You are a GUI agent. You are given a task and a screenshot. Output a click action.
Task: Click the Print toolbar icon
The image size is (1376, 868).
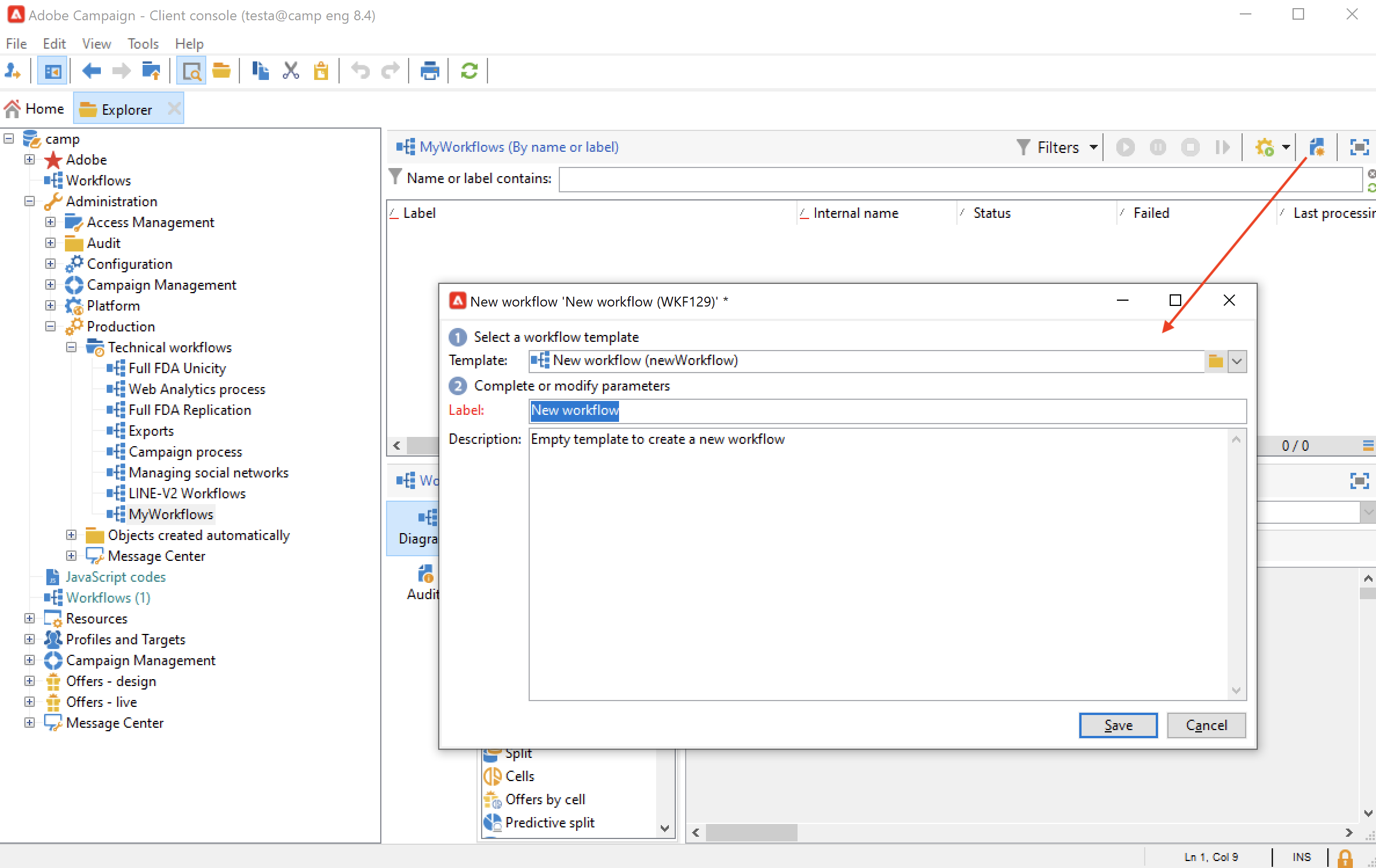429,71
